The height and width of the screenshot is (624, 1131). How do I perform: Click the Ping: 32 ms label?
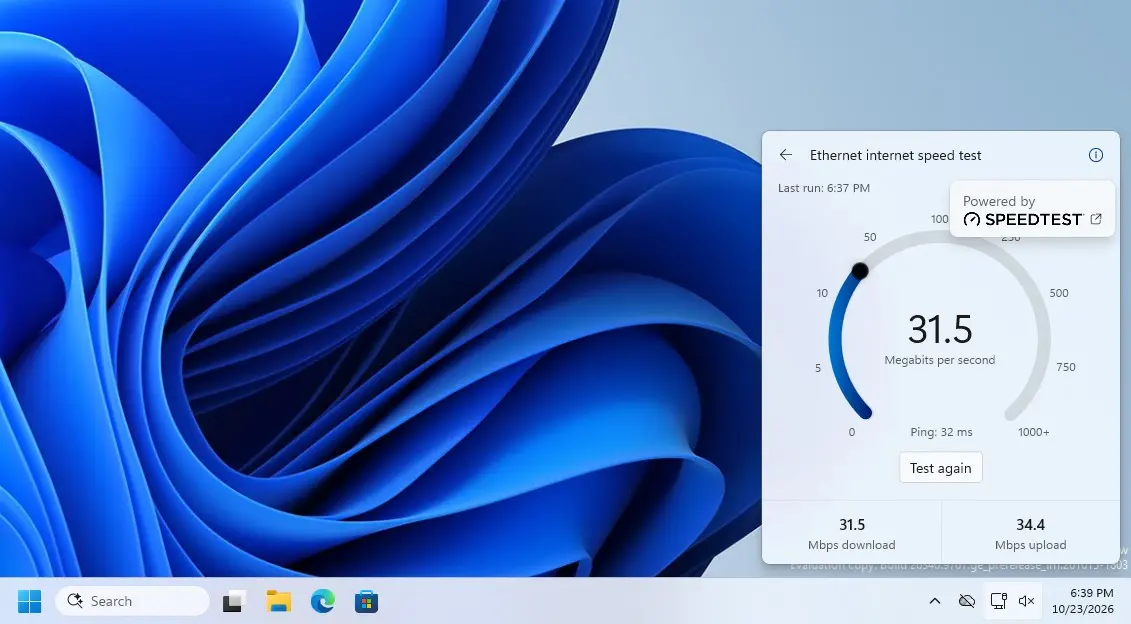pyautogui.click(x=941, y=432)
